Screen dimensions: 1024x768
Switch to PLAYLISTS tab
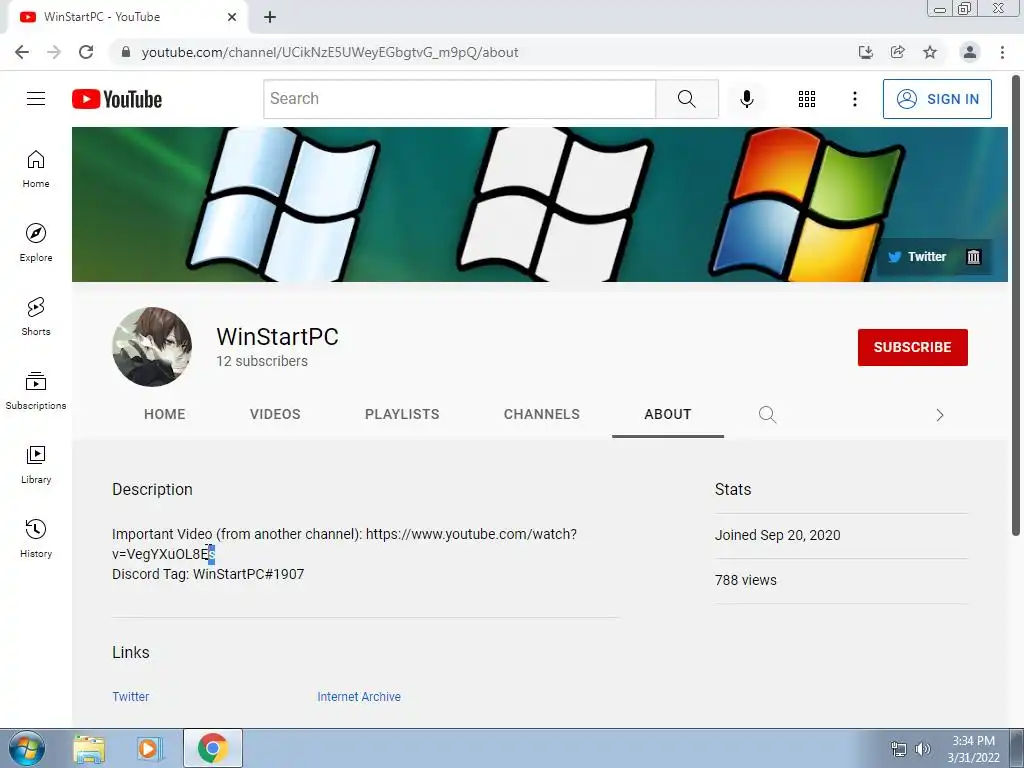tap(402, 414)
